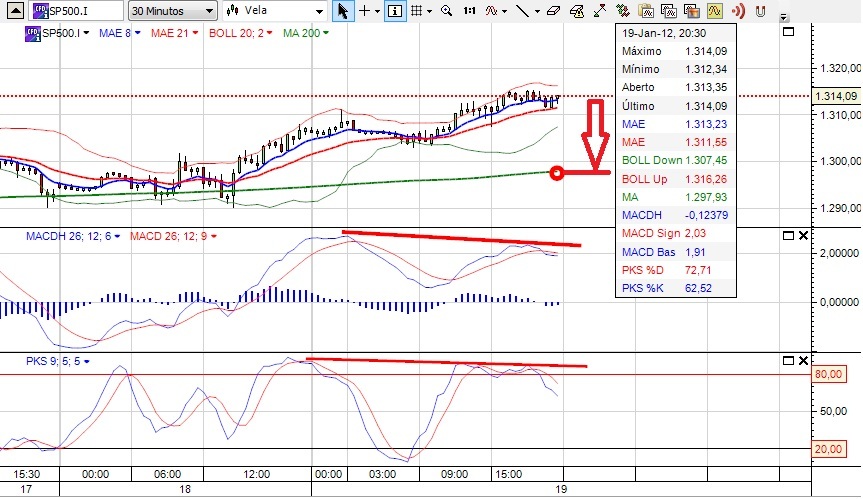Open the PKS 9; 5; 5 indicator menu

[58, 361]
